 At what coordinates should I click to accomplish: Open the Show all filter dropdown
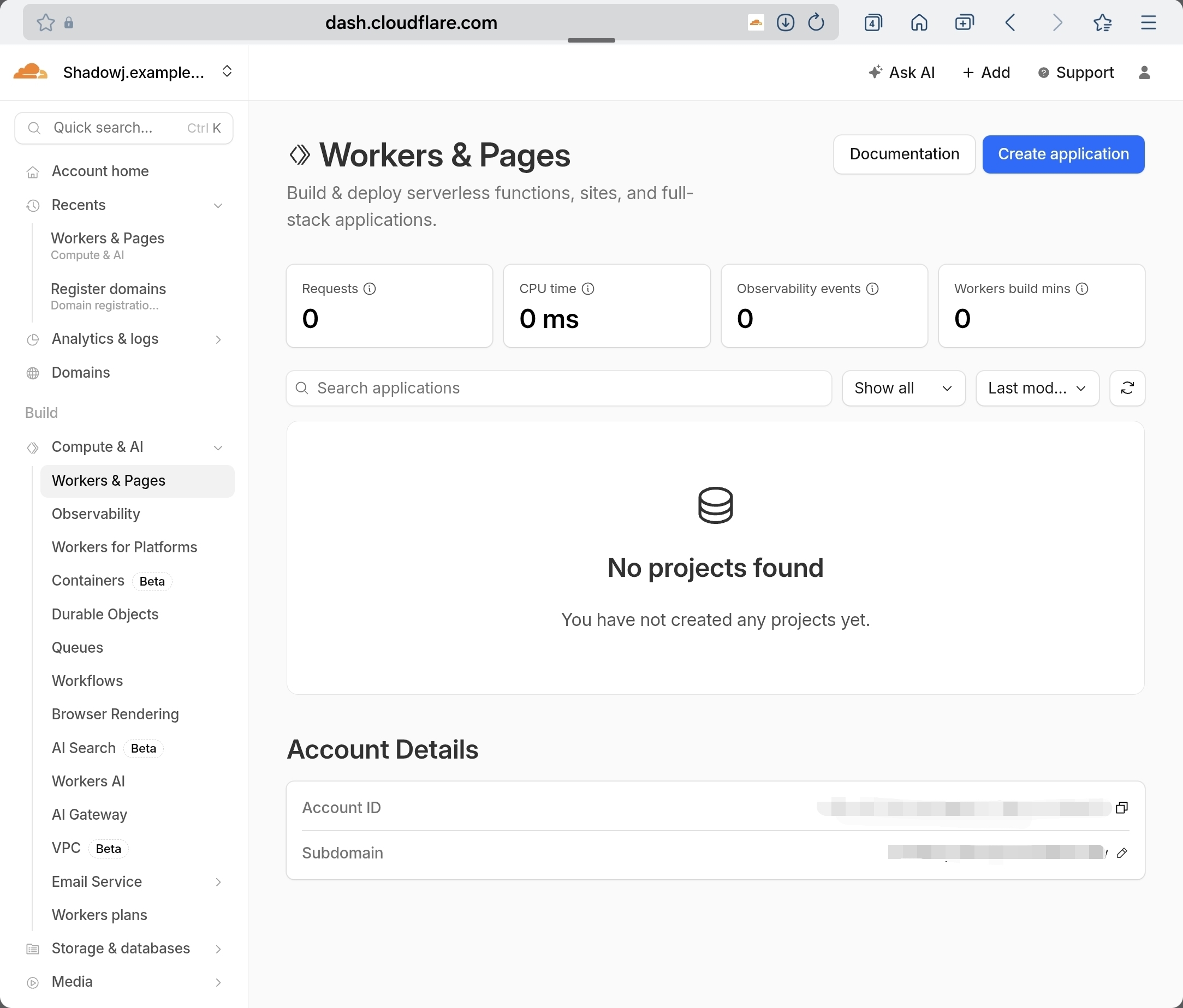pos(903,388)
